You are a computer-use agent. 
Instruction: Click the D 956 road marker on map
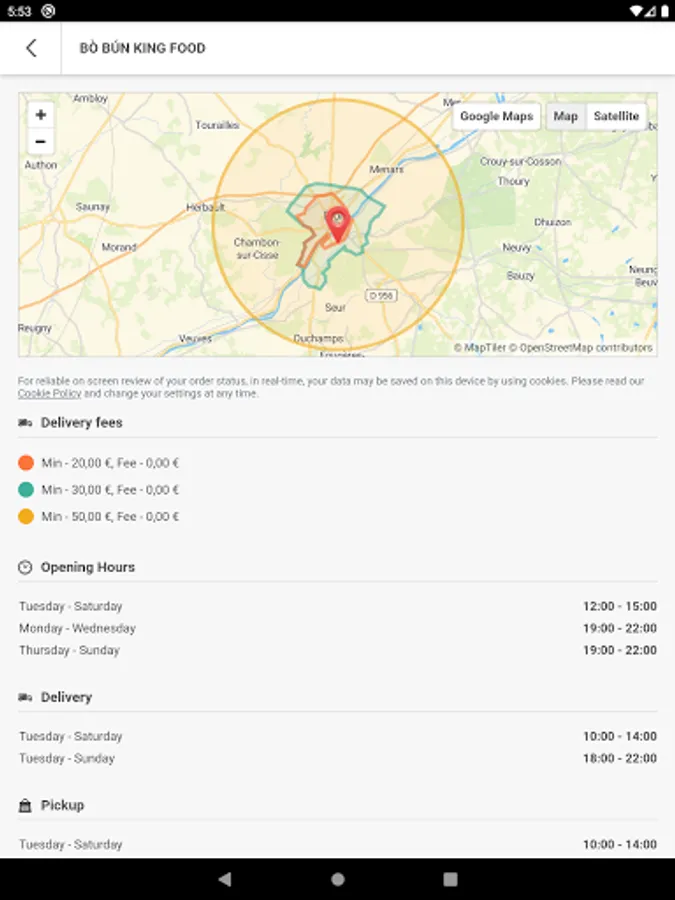point(381,296)
